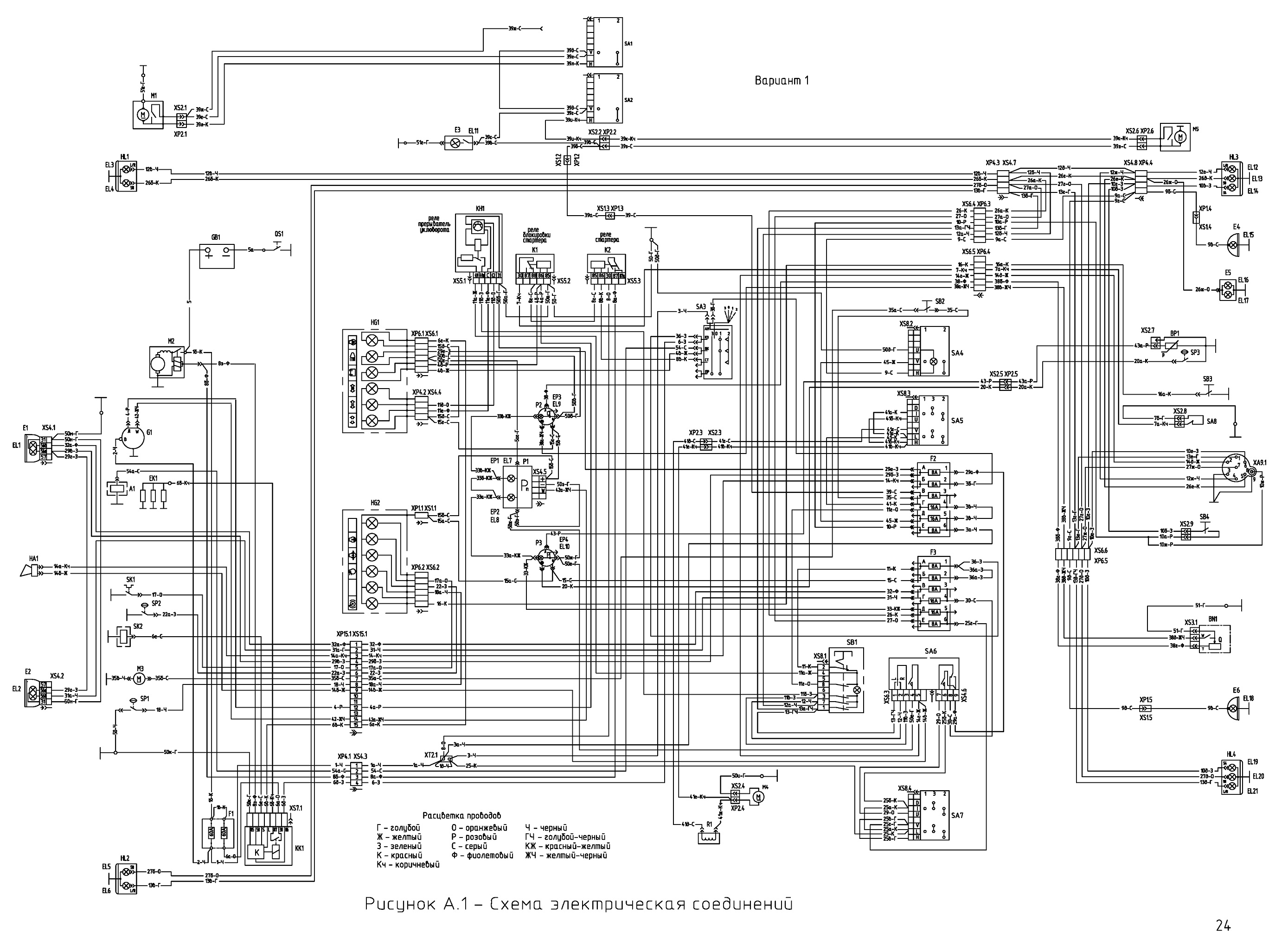Click the 'реле блокировки стартера' label
The height and width of the screenshot is (933, 1288).
[536, 235]
